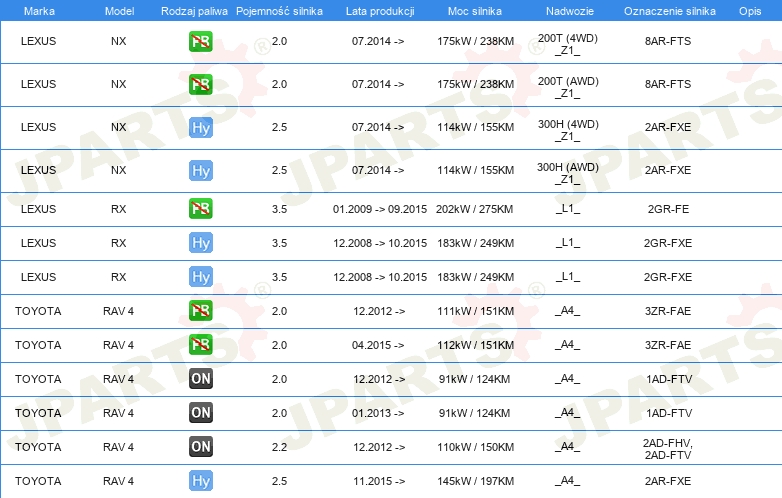Click petrol icon in RAV 4 04.2015 row

[x=201, y=345]
